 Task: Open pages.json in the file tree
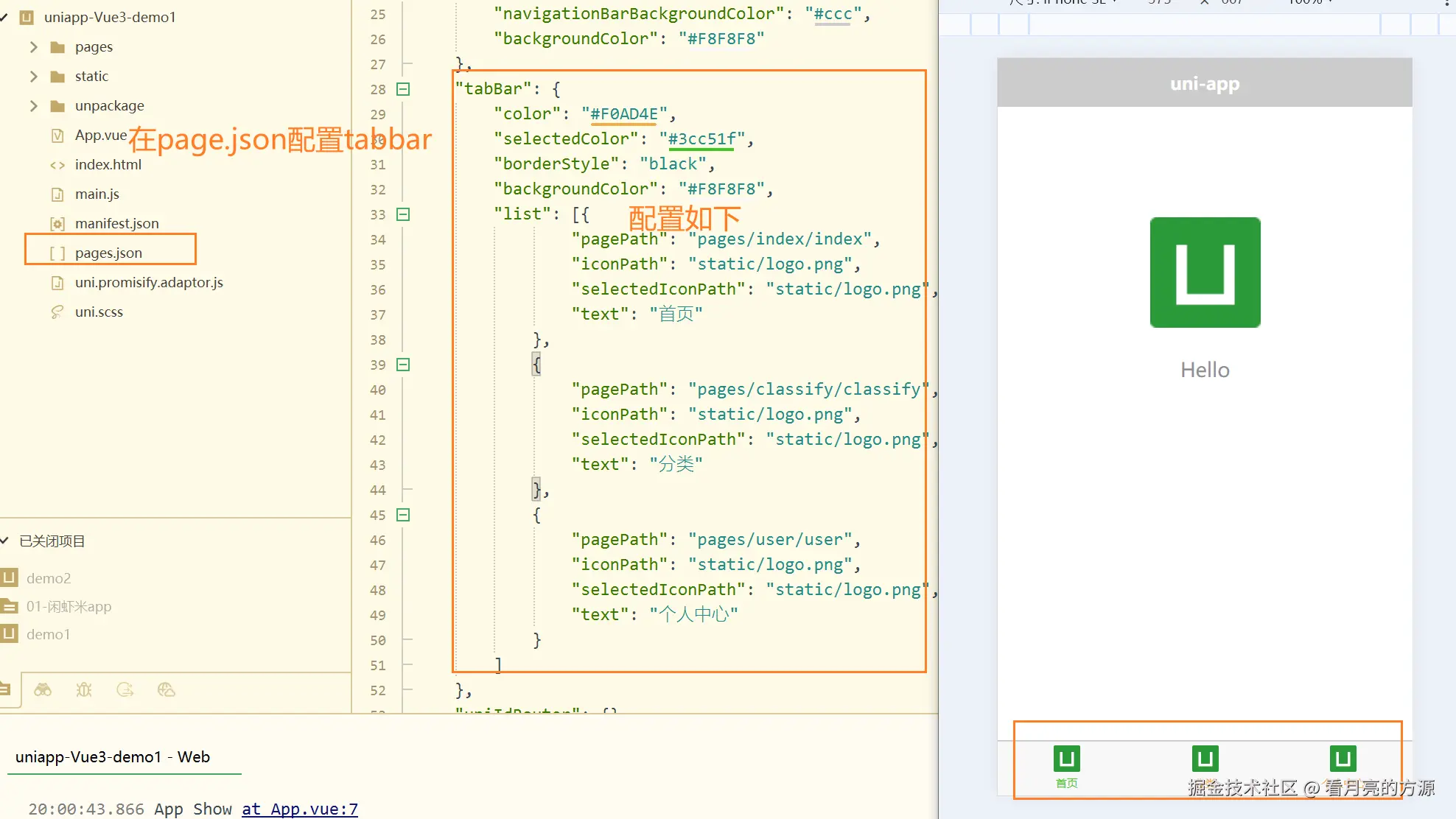click(x=108, y=253)
